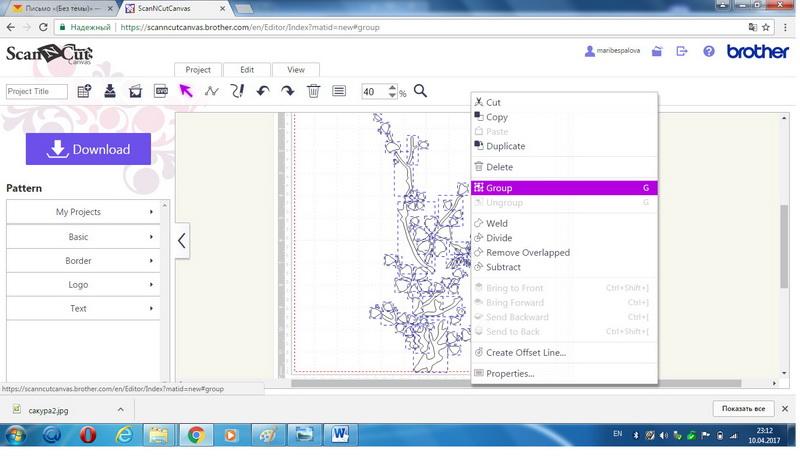800x456 pixels.
Task: Choose Create Offset Line from menu
Action: click(564, 353)
